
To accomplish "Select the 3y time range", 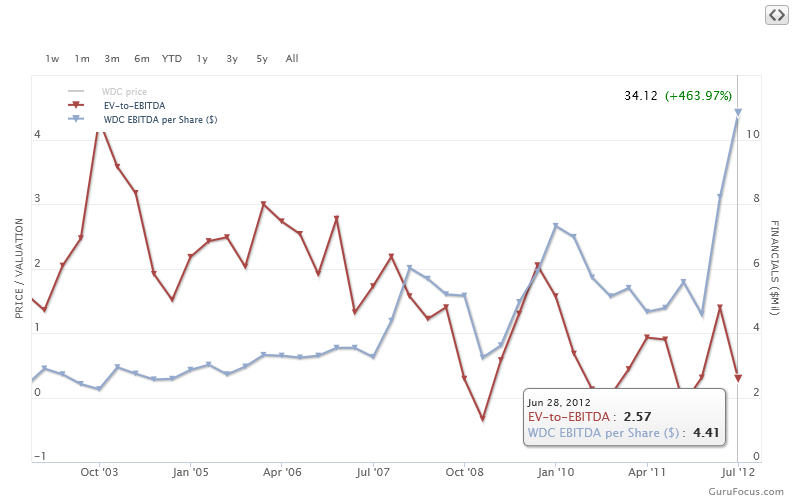I will pos(232,59).
